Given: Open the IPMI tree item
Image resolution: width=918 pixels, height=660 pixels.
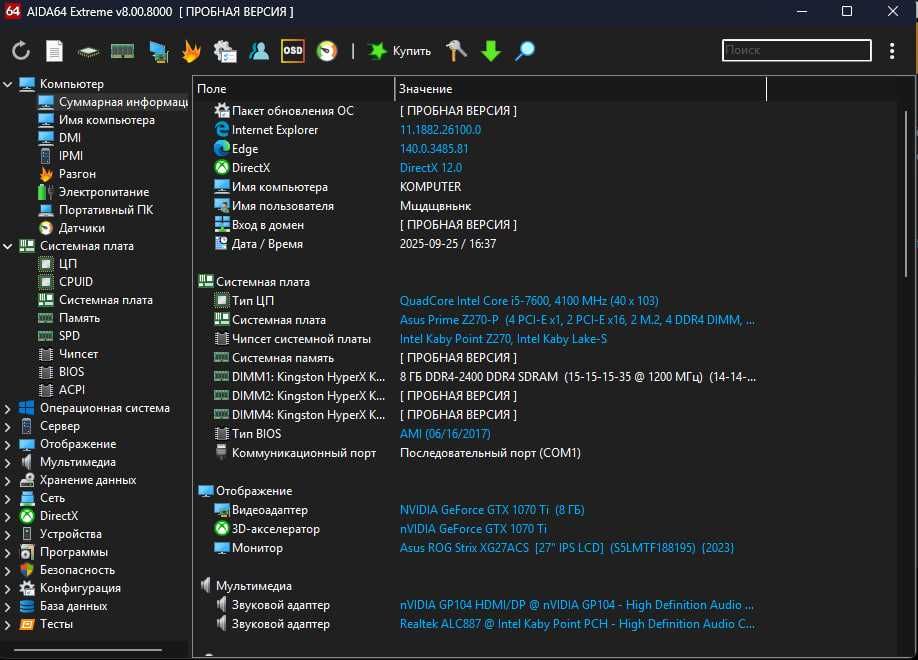Looking at the screenshot, I should (x=61, y=156).
